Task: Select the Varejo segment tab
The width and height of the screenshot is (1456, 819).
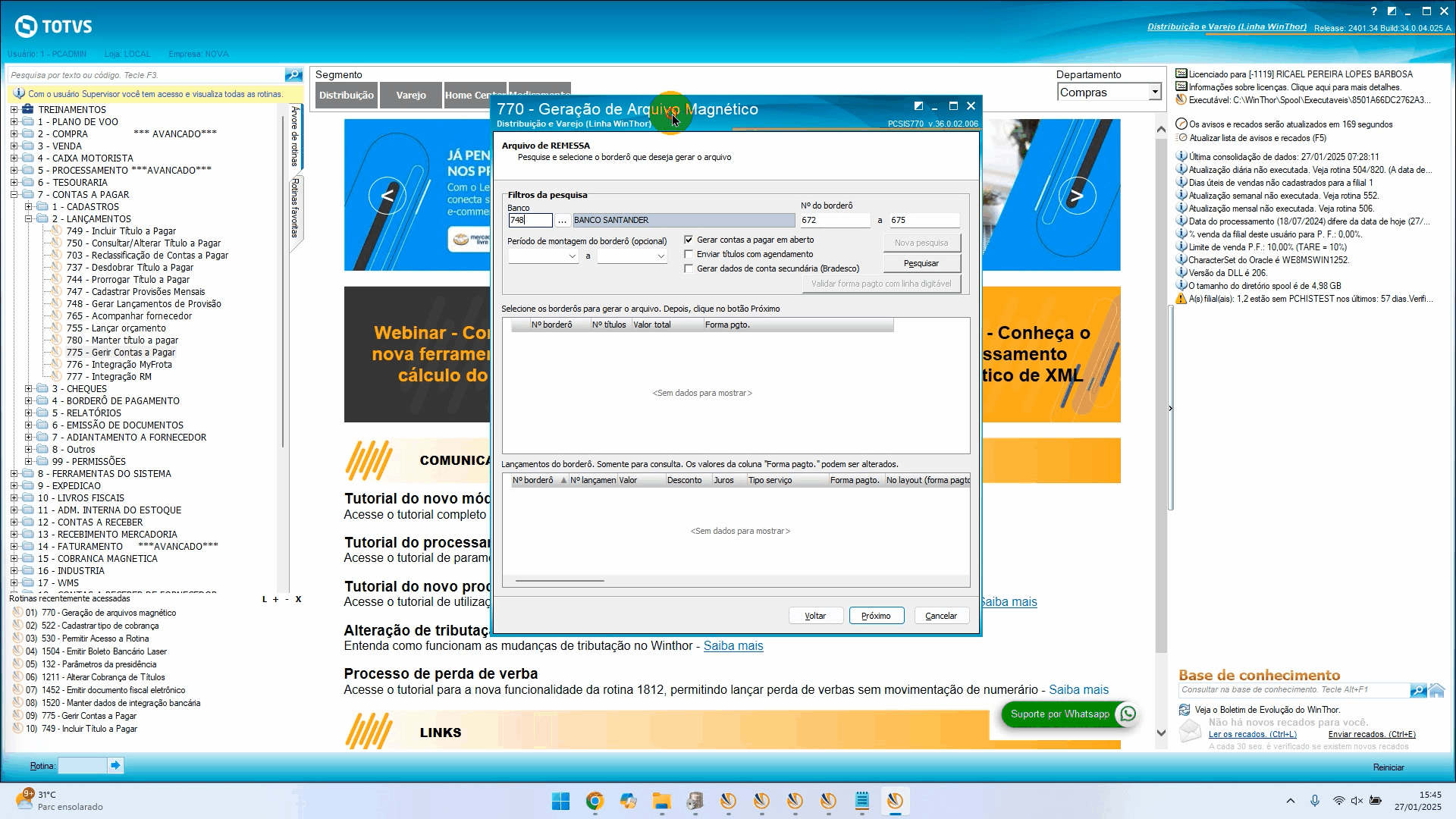Action: point(411,96)
